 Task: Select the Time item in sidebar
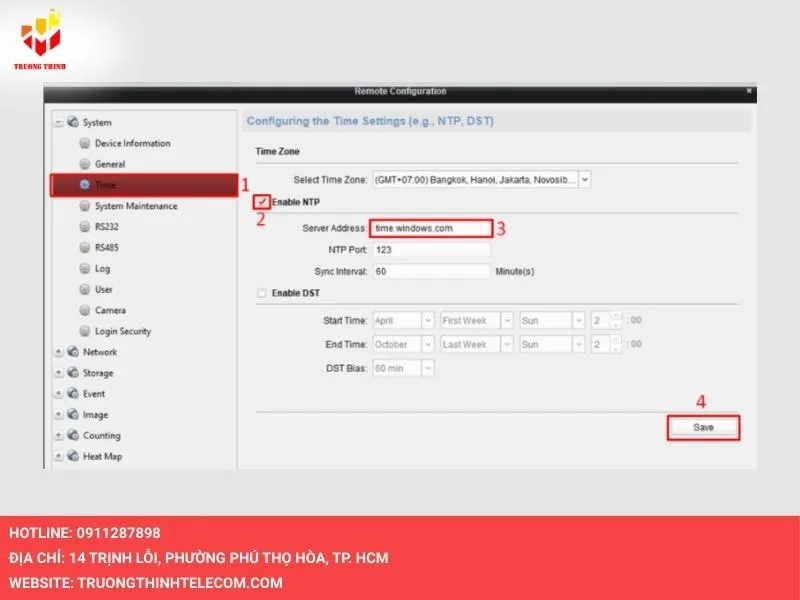coord(106,185)
